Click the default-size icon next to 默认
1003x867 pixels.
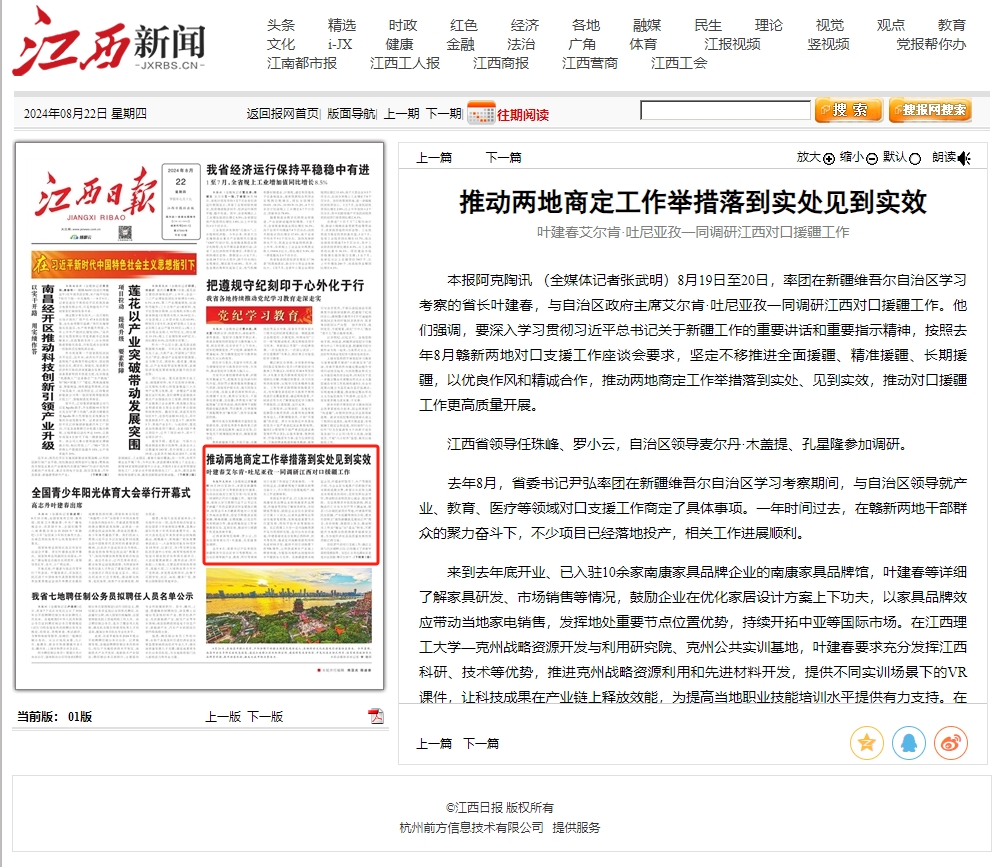click(x=915, y=158)
